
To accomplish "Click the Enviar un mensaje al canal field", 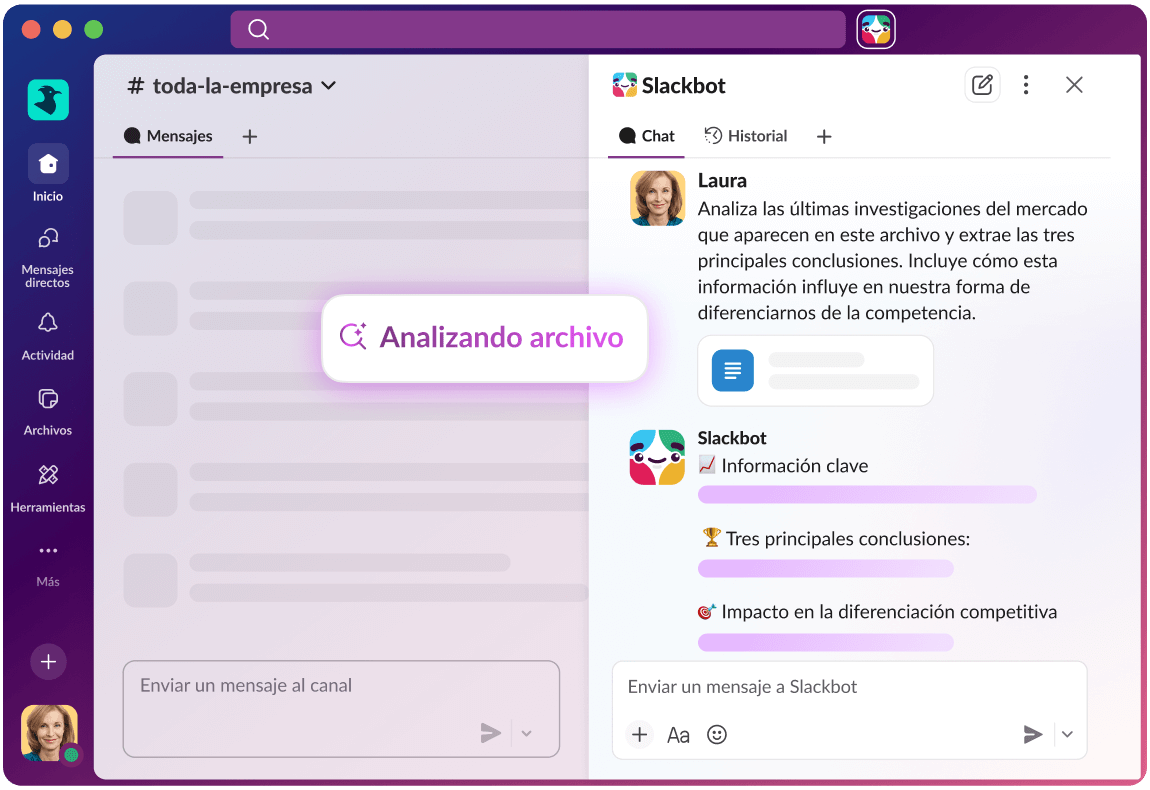I will tap(341, 709).
